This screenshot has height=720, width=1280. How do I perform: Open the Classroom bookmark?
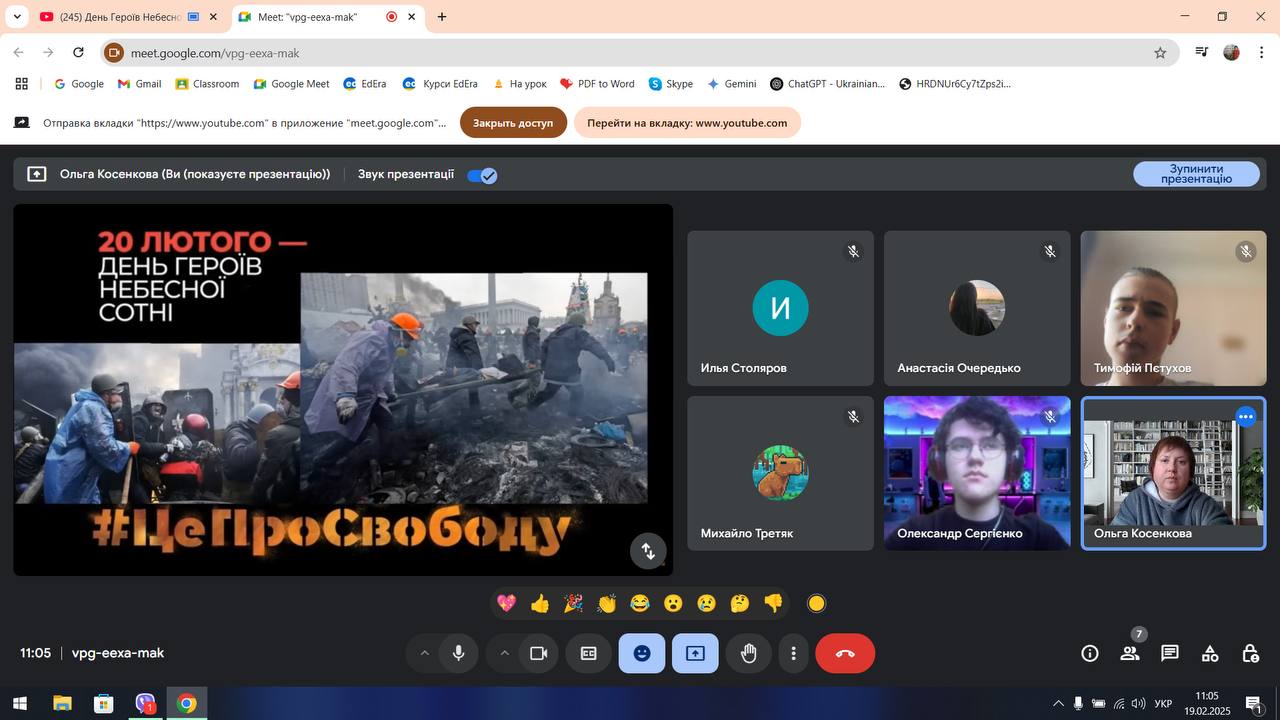pyautogui.click(x=207, y=84)
